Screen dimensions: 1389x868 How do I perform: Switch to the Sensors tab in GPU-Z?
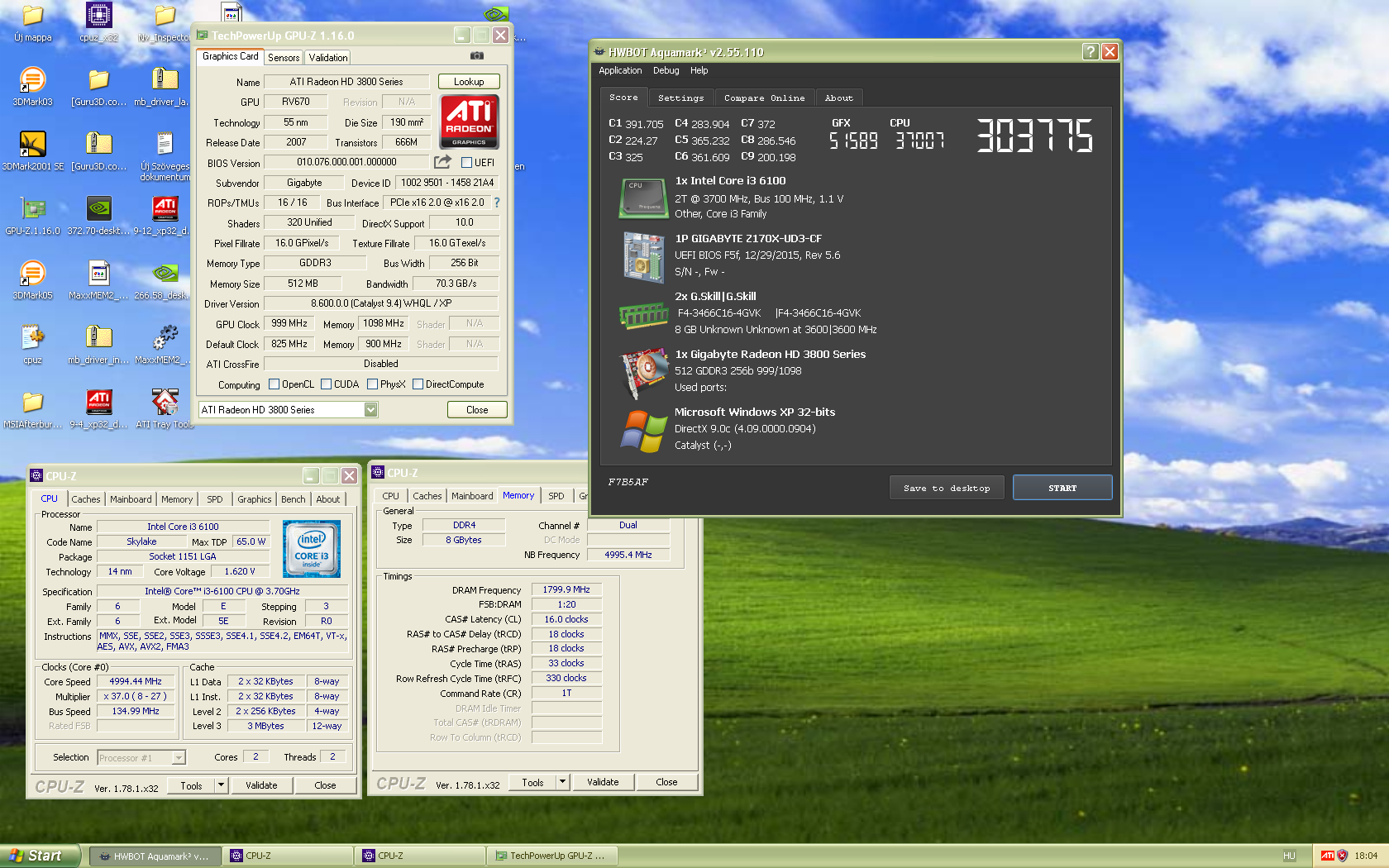[x=284, y=58]
